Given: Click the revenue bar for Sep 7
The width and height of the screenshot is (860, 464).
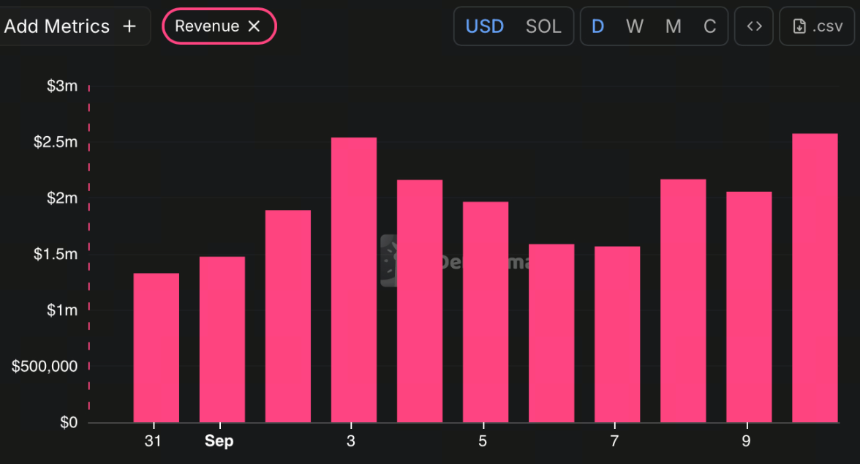Looking at the screenshot, I should pyautogui.click(x=617, y=335).
